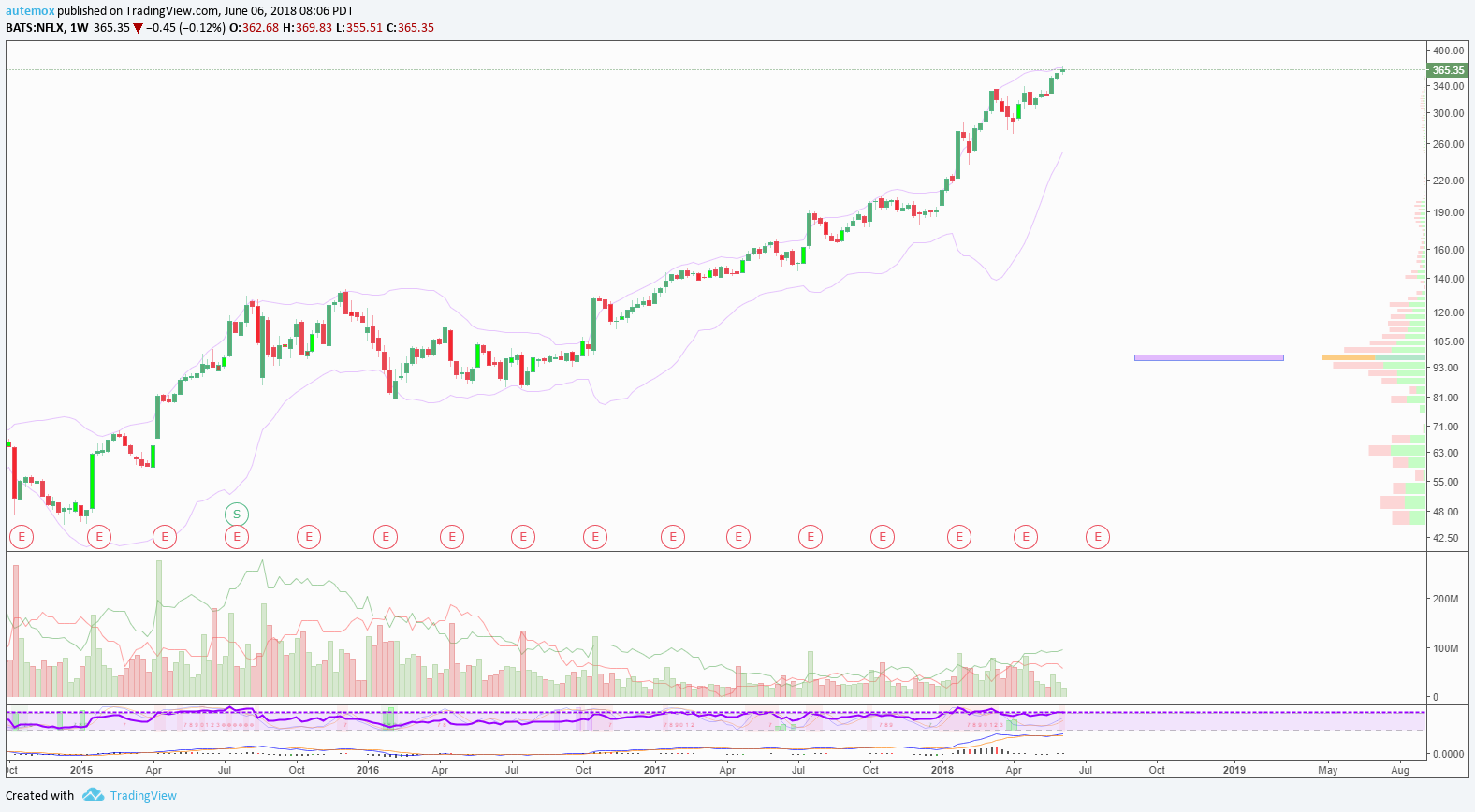Click the C:365.35 close value
This screenshot has height=812, width=1475.
click(x=411, y=28)
